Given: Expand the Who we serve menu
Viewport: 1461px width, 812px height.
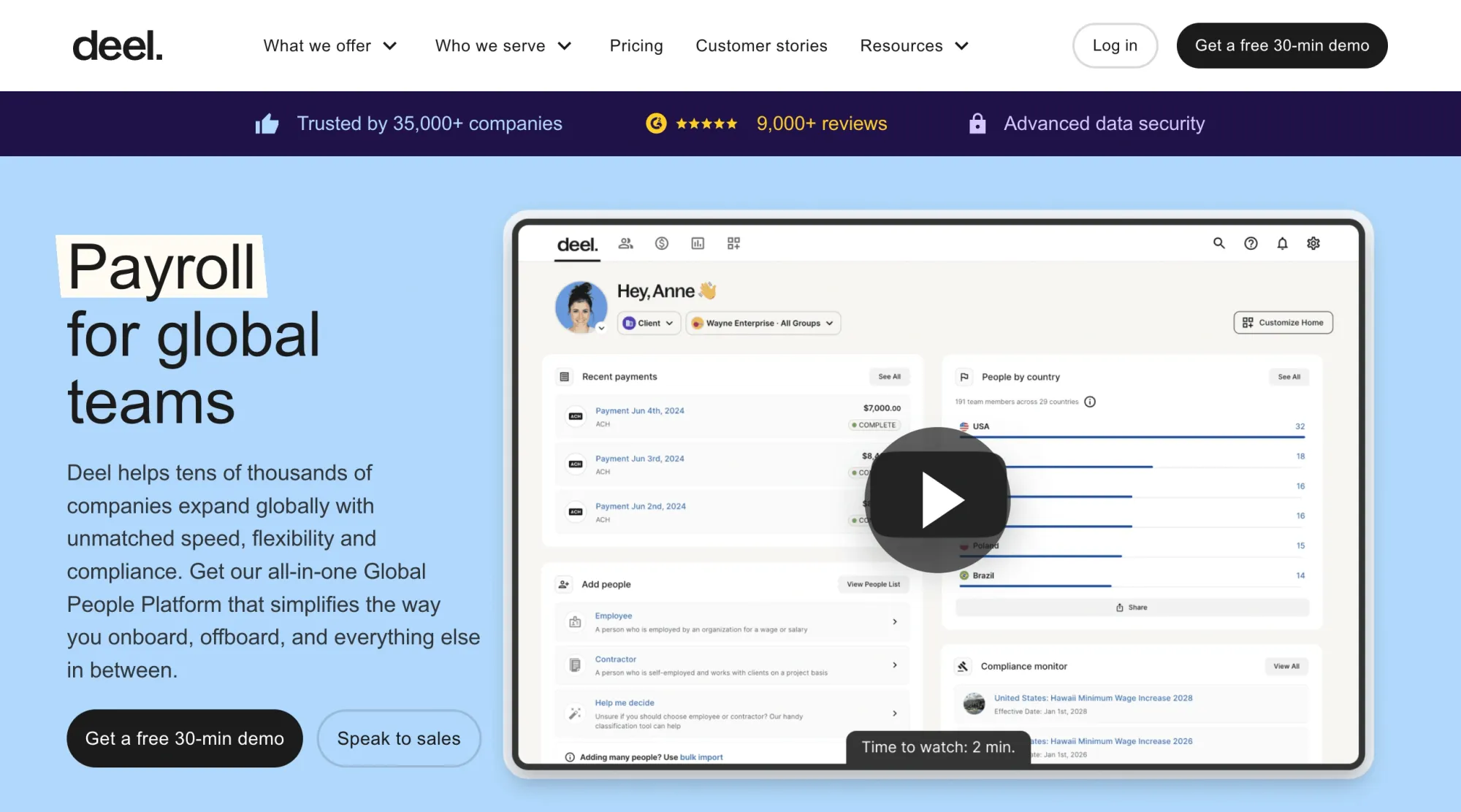Looking at the screenshot, I should click(503, 46).
